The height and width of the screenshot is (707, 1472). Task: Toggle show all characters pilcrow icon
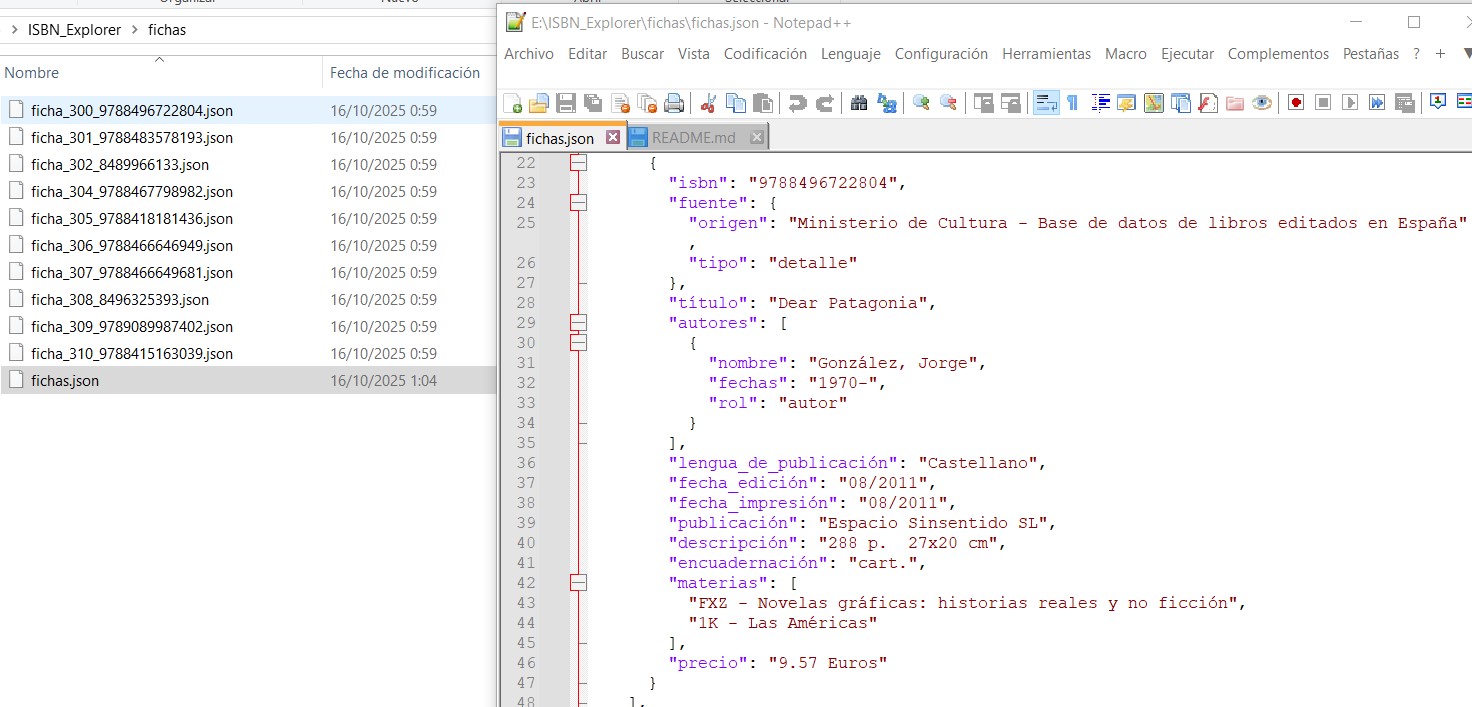(x=1072, y=102)
